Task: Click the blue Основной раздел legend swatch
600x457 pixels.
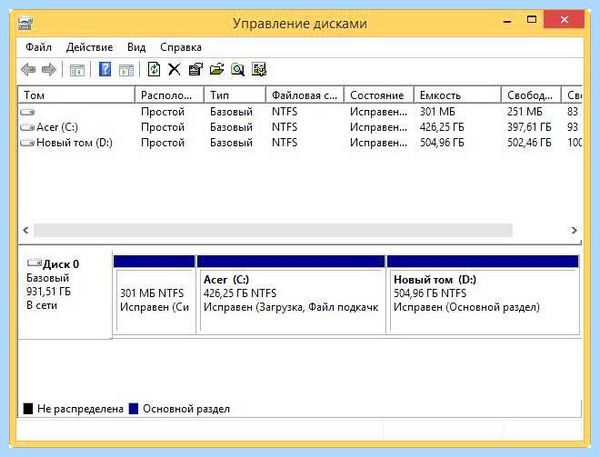Action: point(133,409)
